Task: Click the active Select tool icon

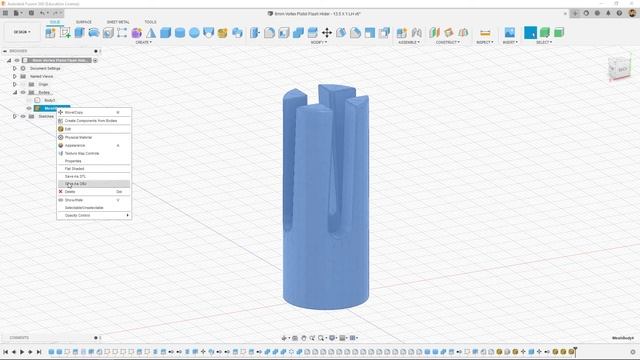Action: point(530,33)
